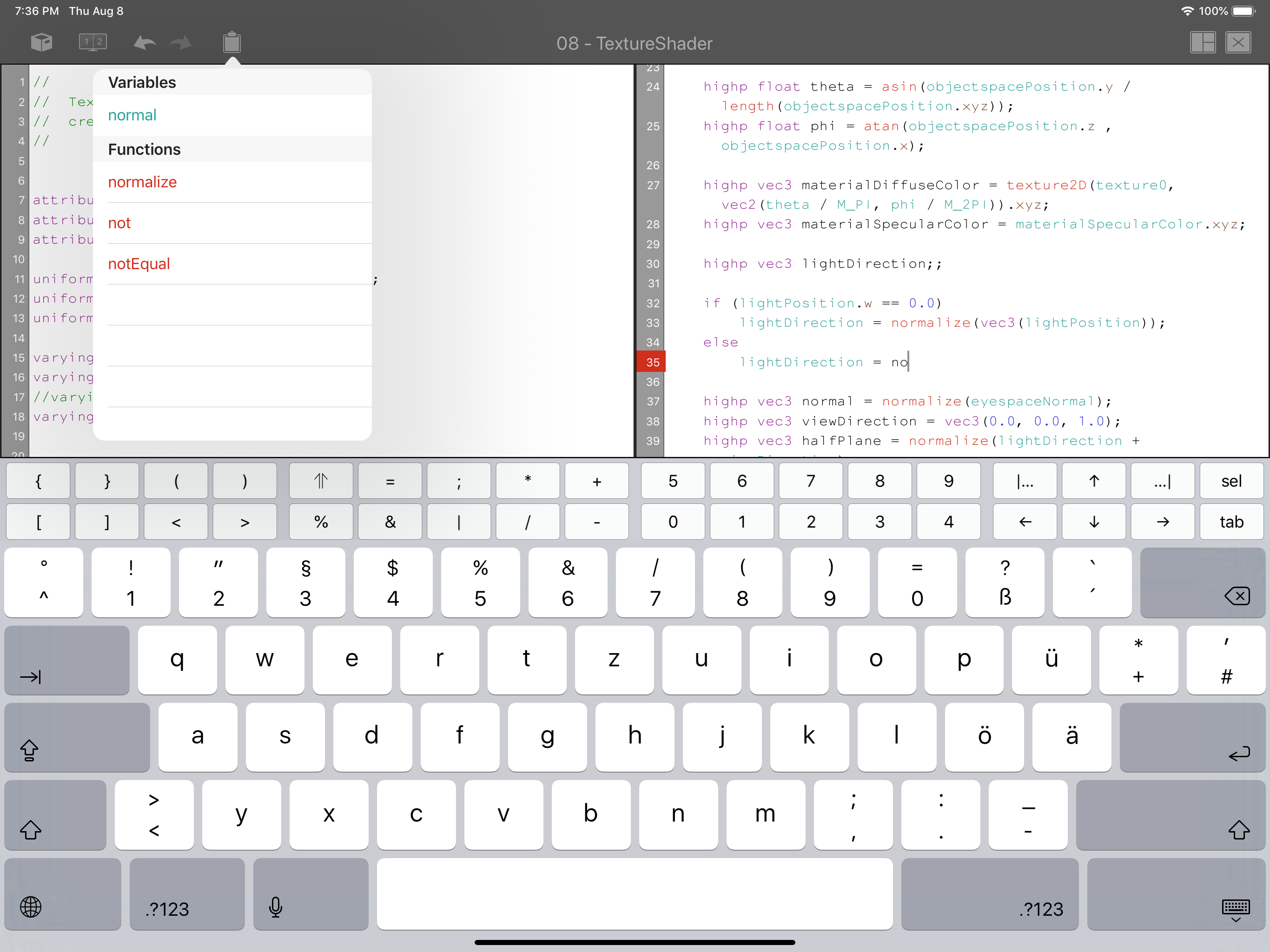Place cursor after 'no' on line 35
This screenshot has height=952, width=1270.
(909, 362)
